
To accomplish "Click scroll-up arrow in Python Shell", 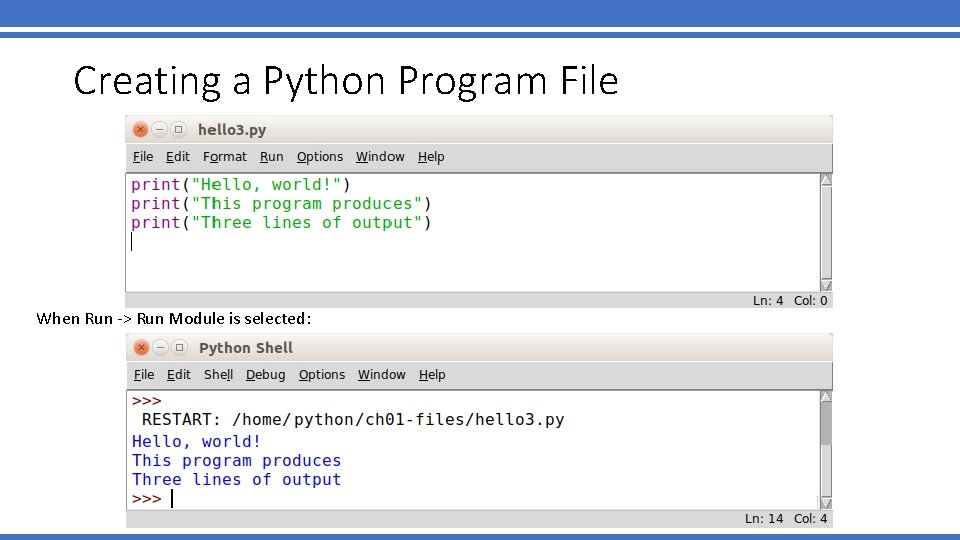I will [x=826, y=397].
